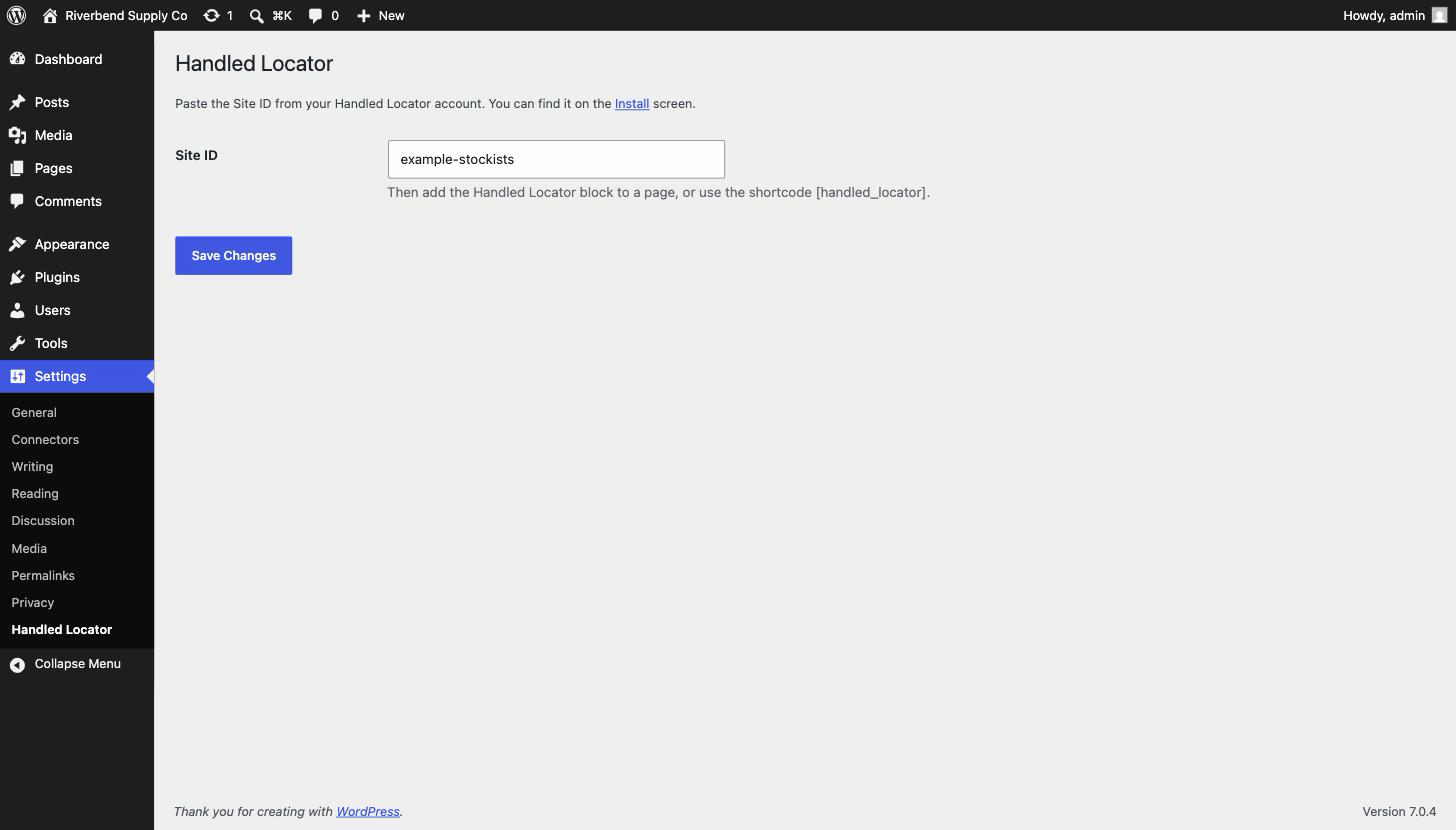Click the Appearance paintbrush icon

[17, 244]
